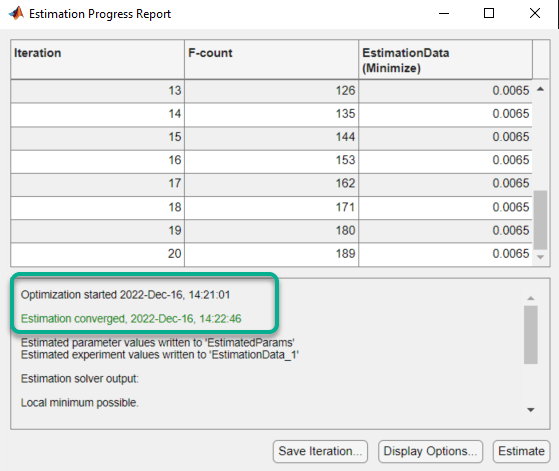The image size is (559, 471).
Task: Click the MATLAB logo icon in title bar
Action: [16, 13]
